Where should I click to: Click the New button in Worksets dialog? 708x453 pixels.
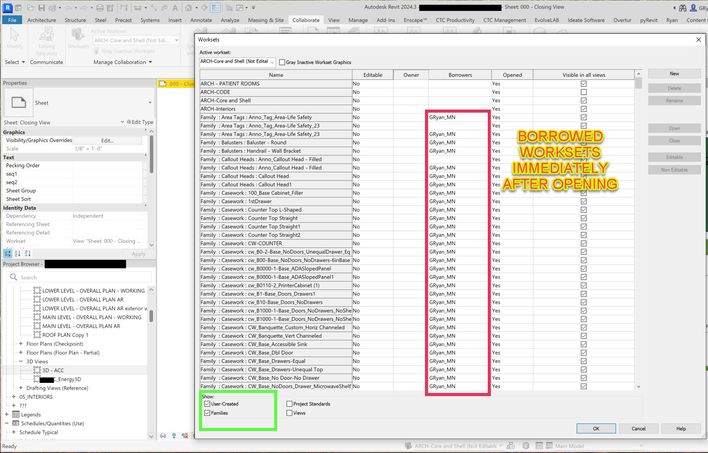tap(674, 74)
